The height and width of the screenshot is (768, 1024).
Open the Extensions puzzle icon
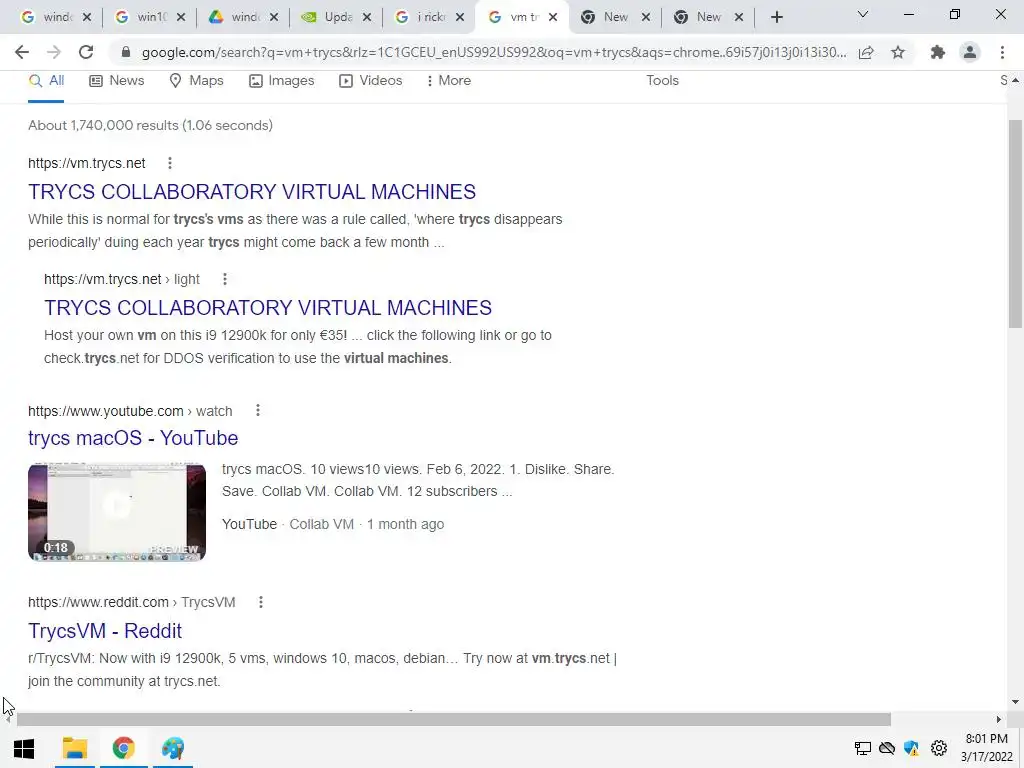pos(938,52)
